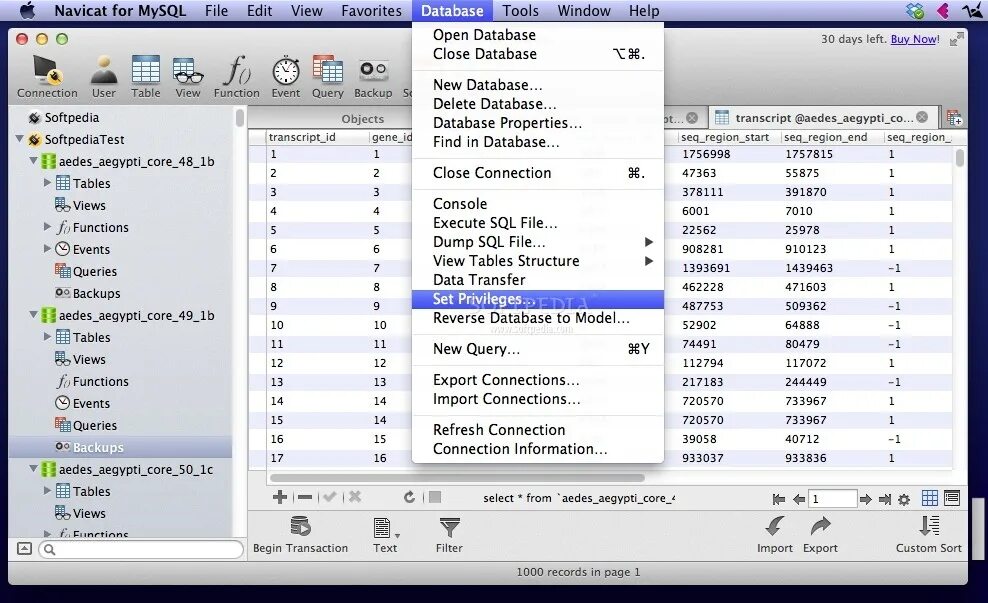Expand Events under aedes_aegypti_core_48_1b
Viewport: 988px width, 603px height.
tap(47, 249)
